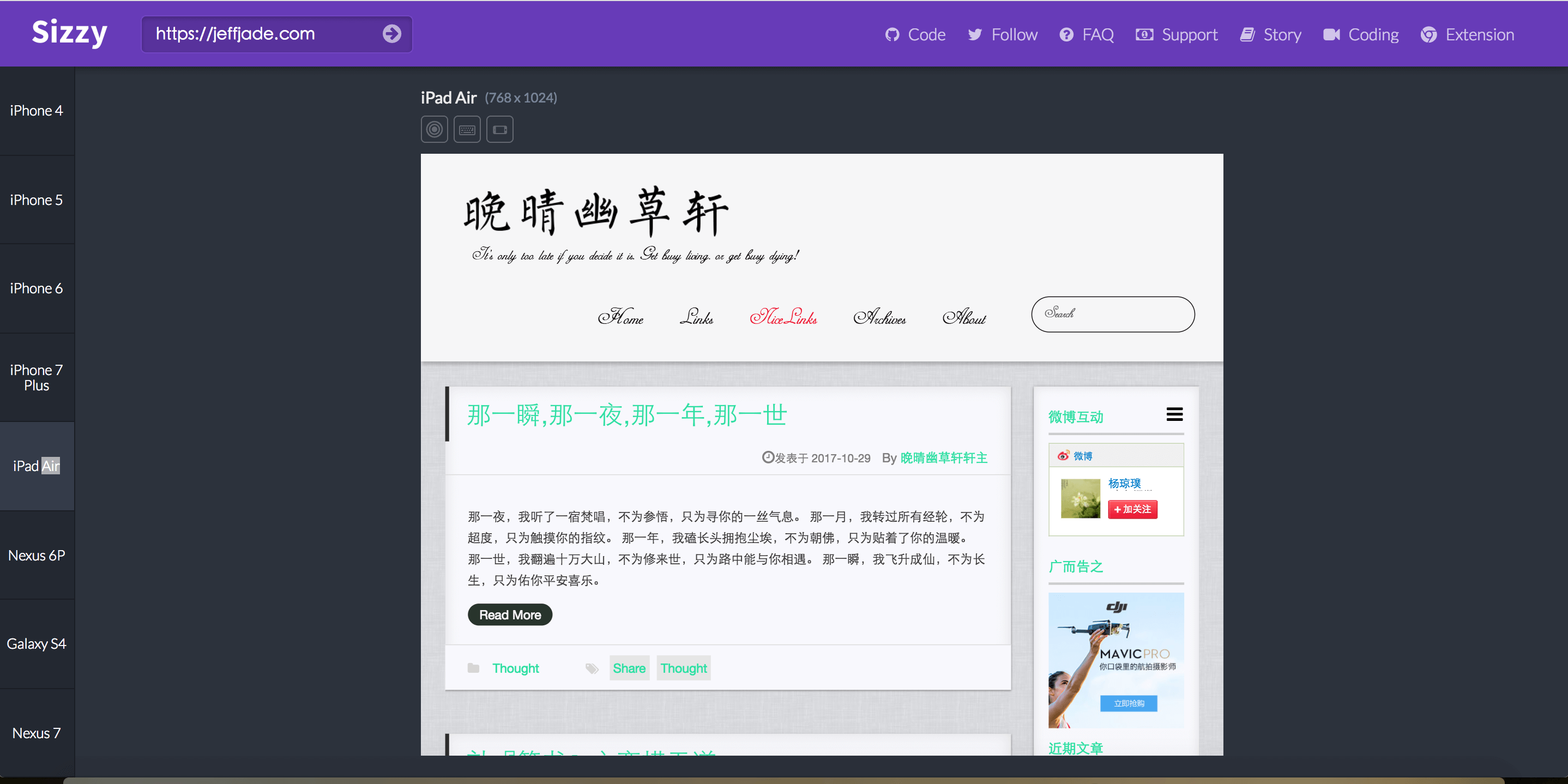The width and height of the screenshot is (1568, 784).
Task: Toggle the iPad Air touch-cursor button
Action: coord(434,129)
